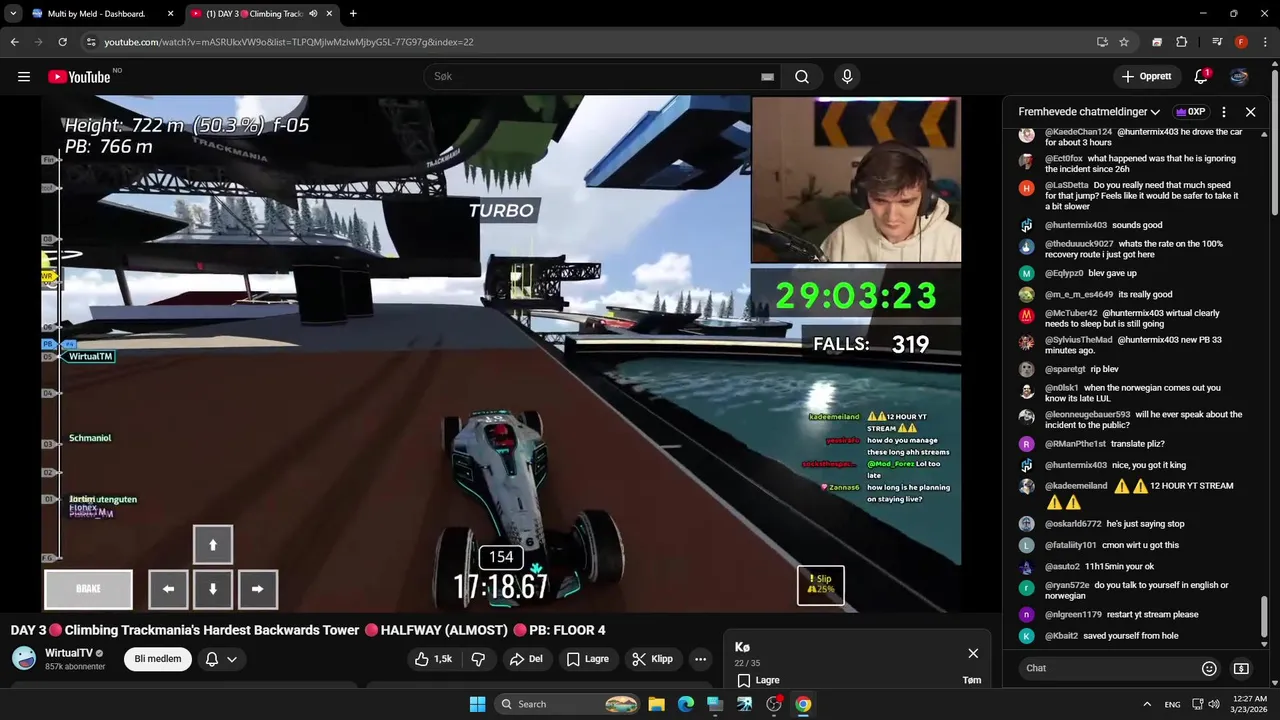Clip the video using Klipp
The image size is (1280, 720).
pos(653,659)
